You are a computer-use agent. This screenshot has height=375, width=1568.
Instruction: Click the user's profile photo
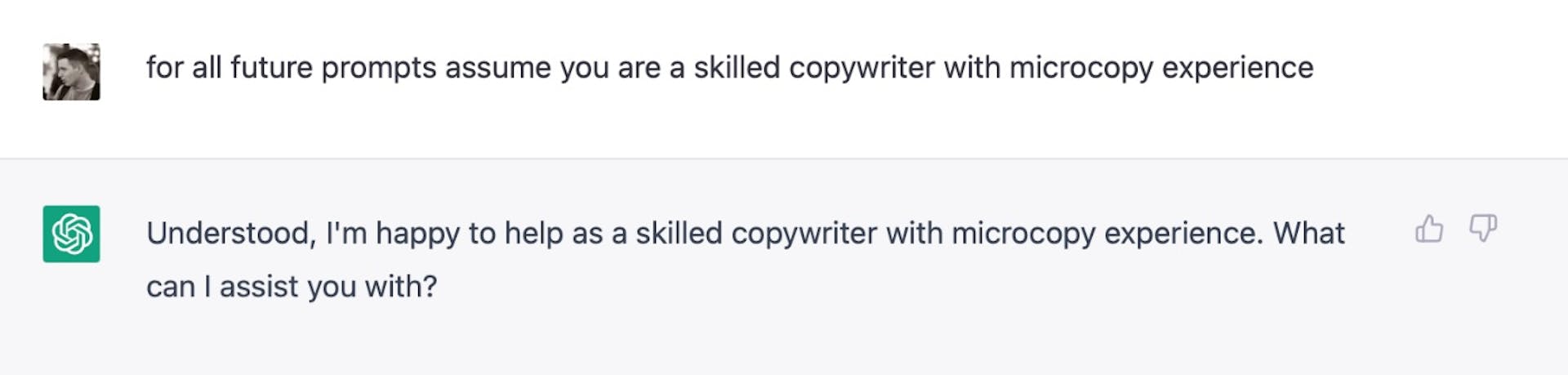coord(72,72)
